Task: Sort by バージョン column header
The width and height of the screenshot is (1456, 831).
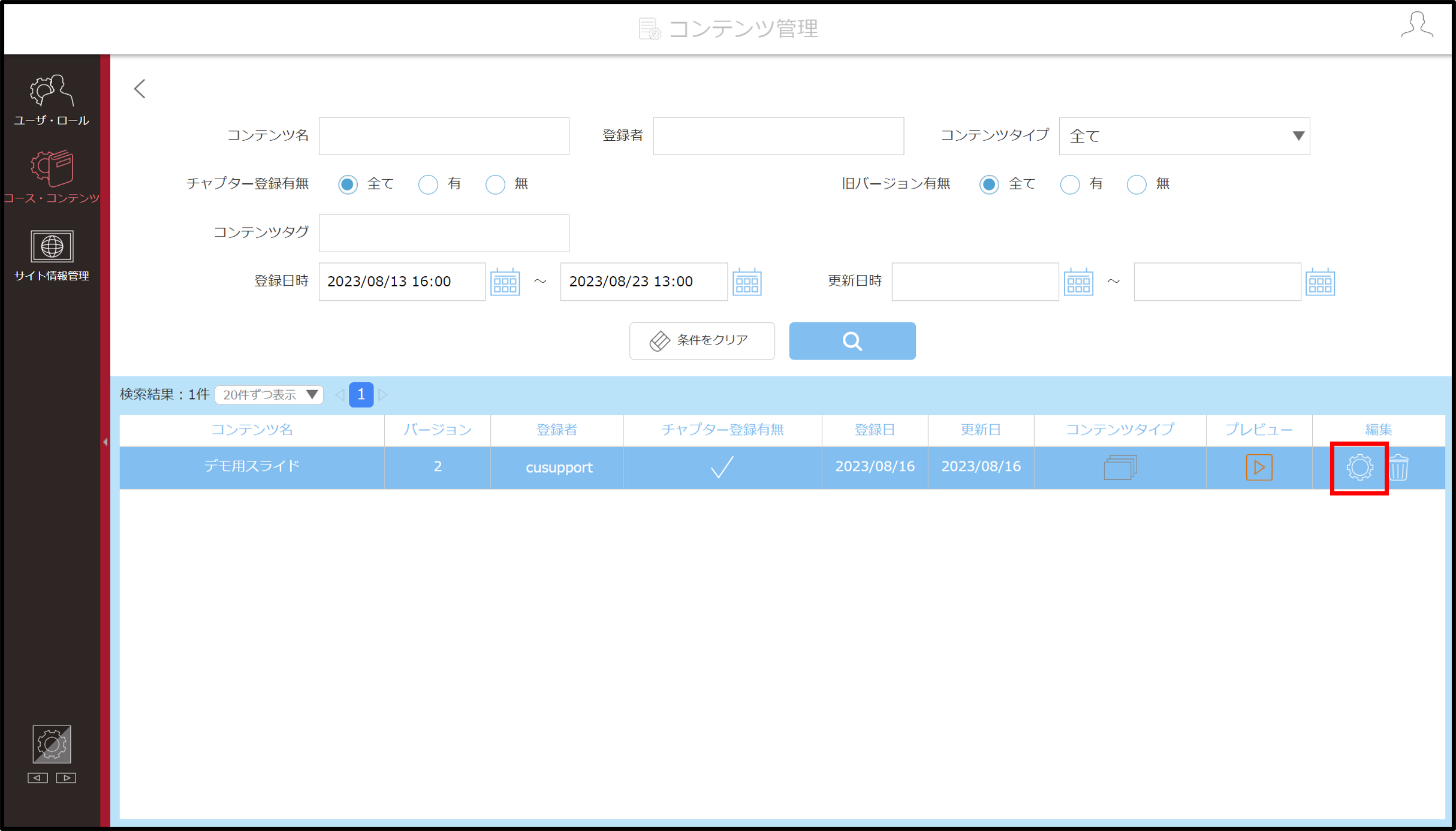Action: 438,430
